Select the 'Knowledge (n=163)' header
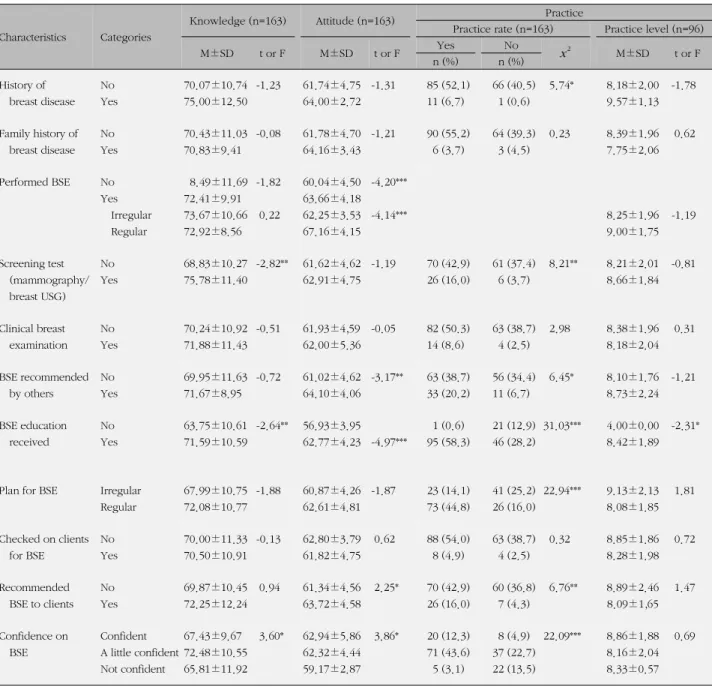This screenshot has width=712, height=687. (238, 21)
